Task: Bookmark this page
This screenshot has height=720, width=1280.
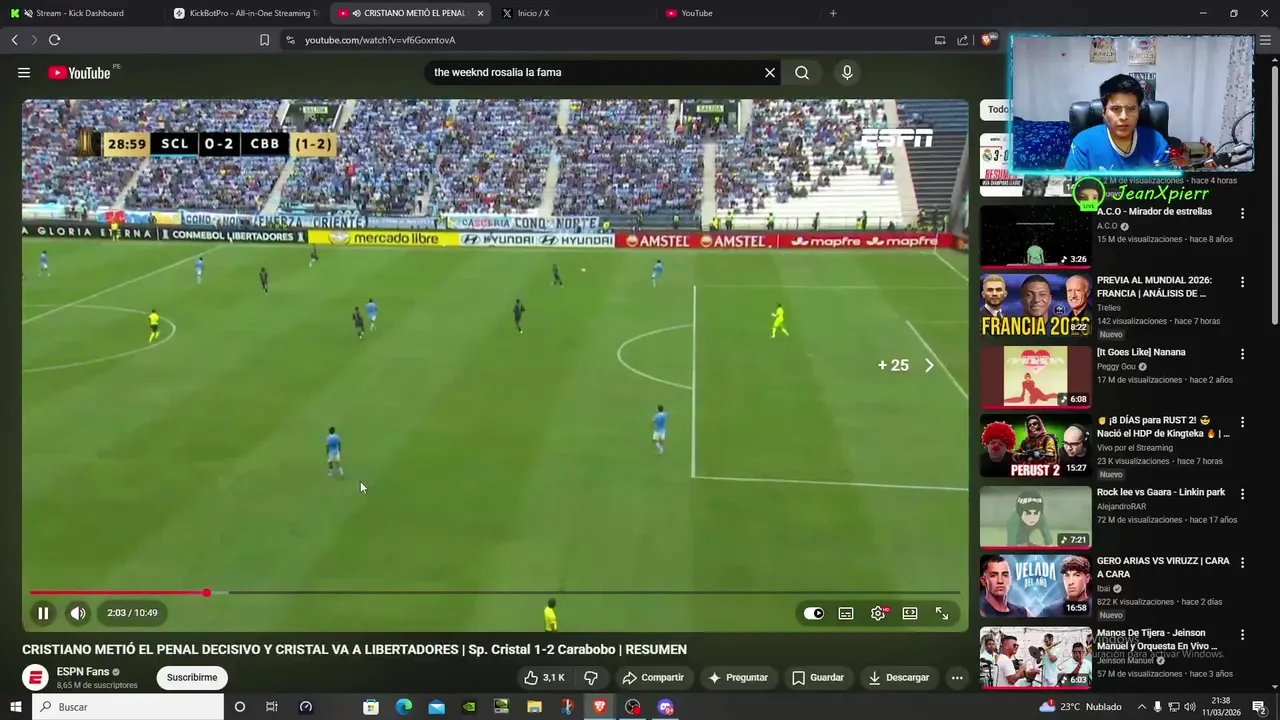Action: click(x=264, y=40)
